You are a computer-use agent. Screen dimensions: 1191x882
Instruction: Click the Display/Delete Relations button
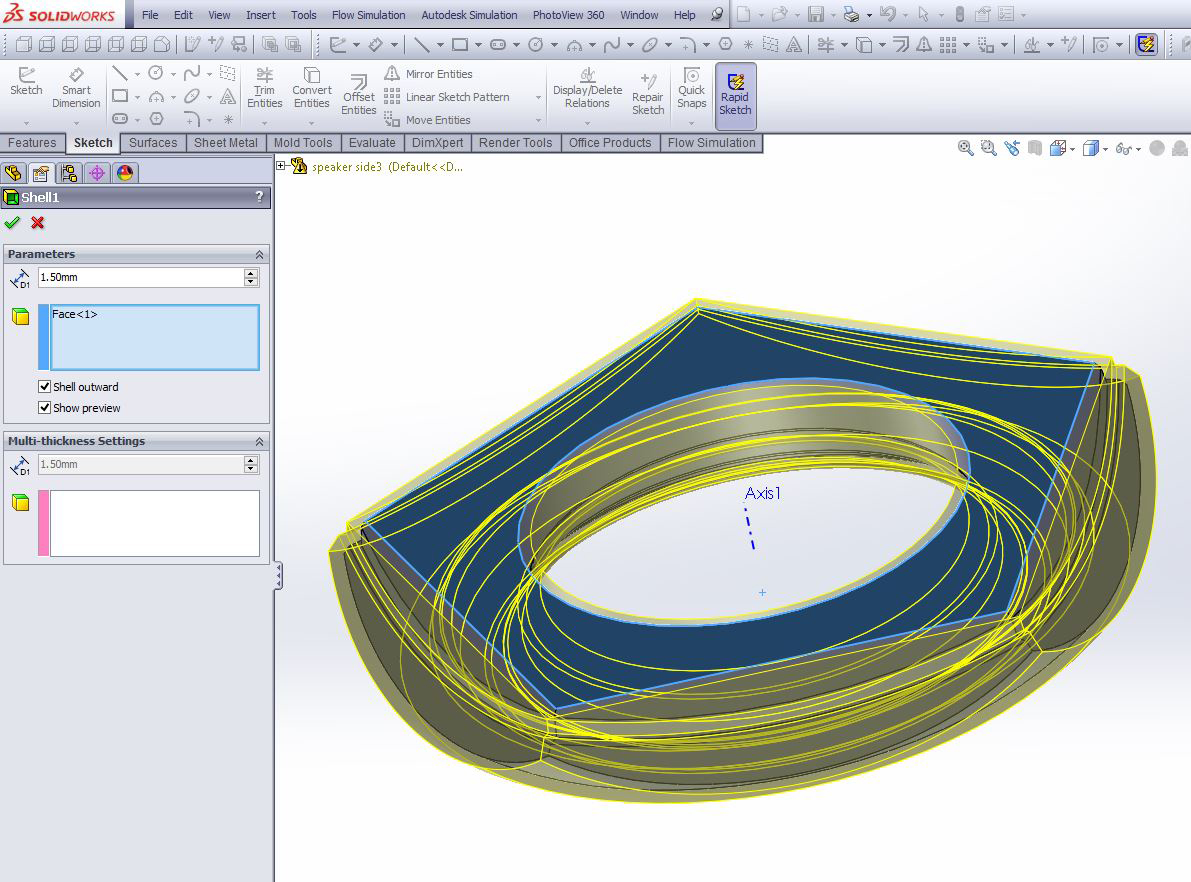[587, 88]
